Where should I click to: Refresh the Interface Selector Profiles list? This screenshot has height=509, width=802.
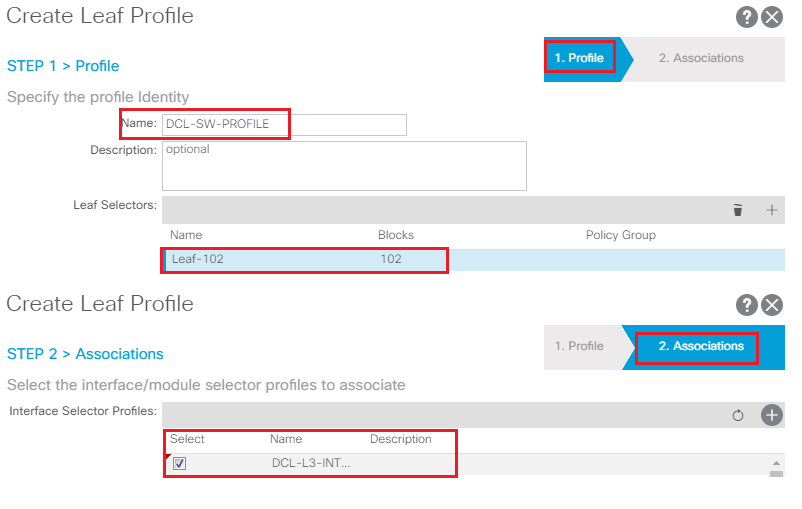[738, 415]
